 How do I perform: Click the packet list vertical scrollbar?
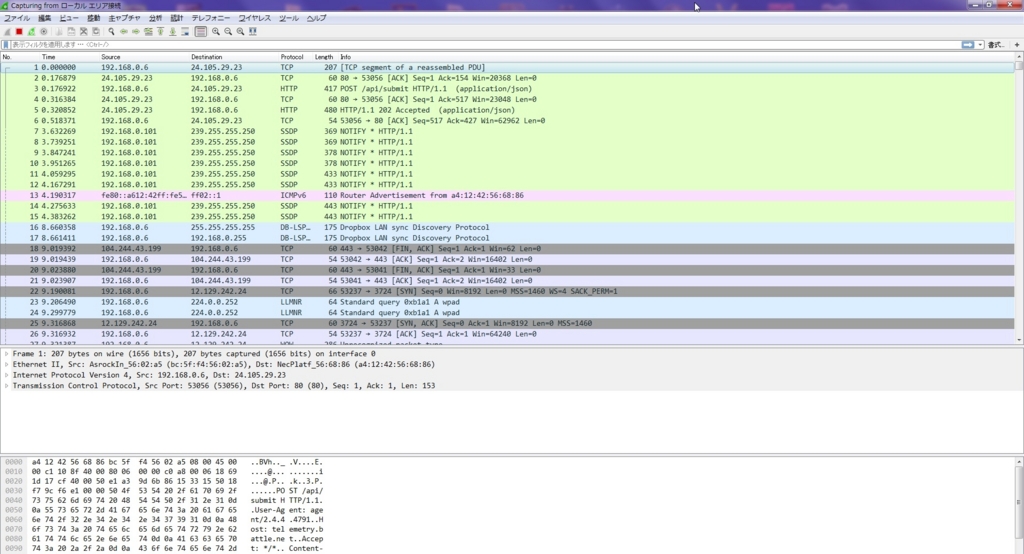point(1019,199)
